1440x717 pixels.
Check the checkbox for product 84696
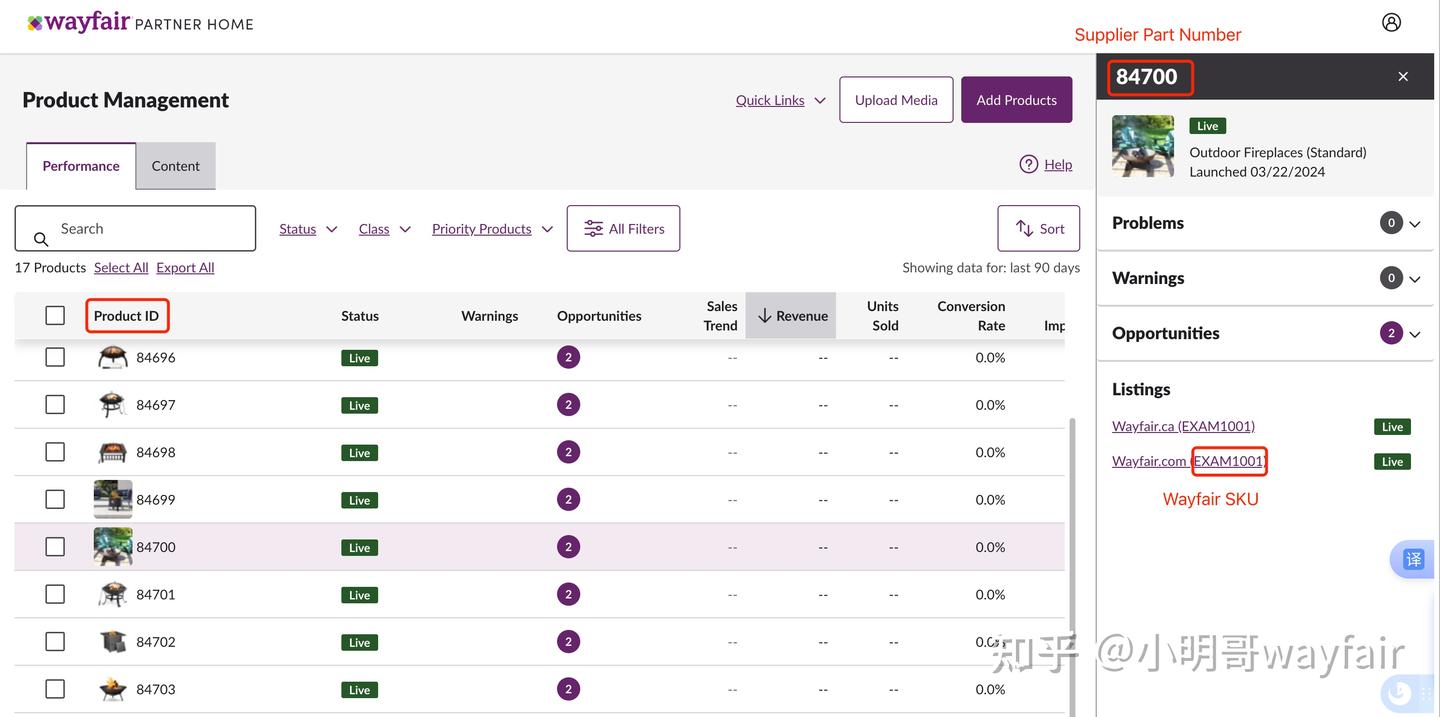[54, 355]
